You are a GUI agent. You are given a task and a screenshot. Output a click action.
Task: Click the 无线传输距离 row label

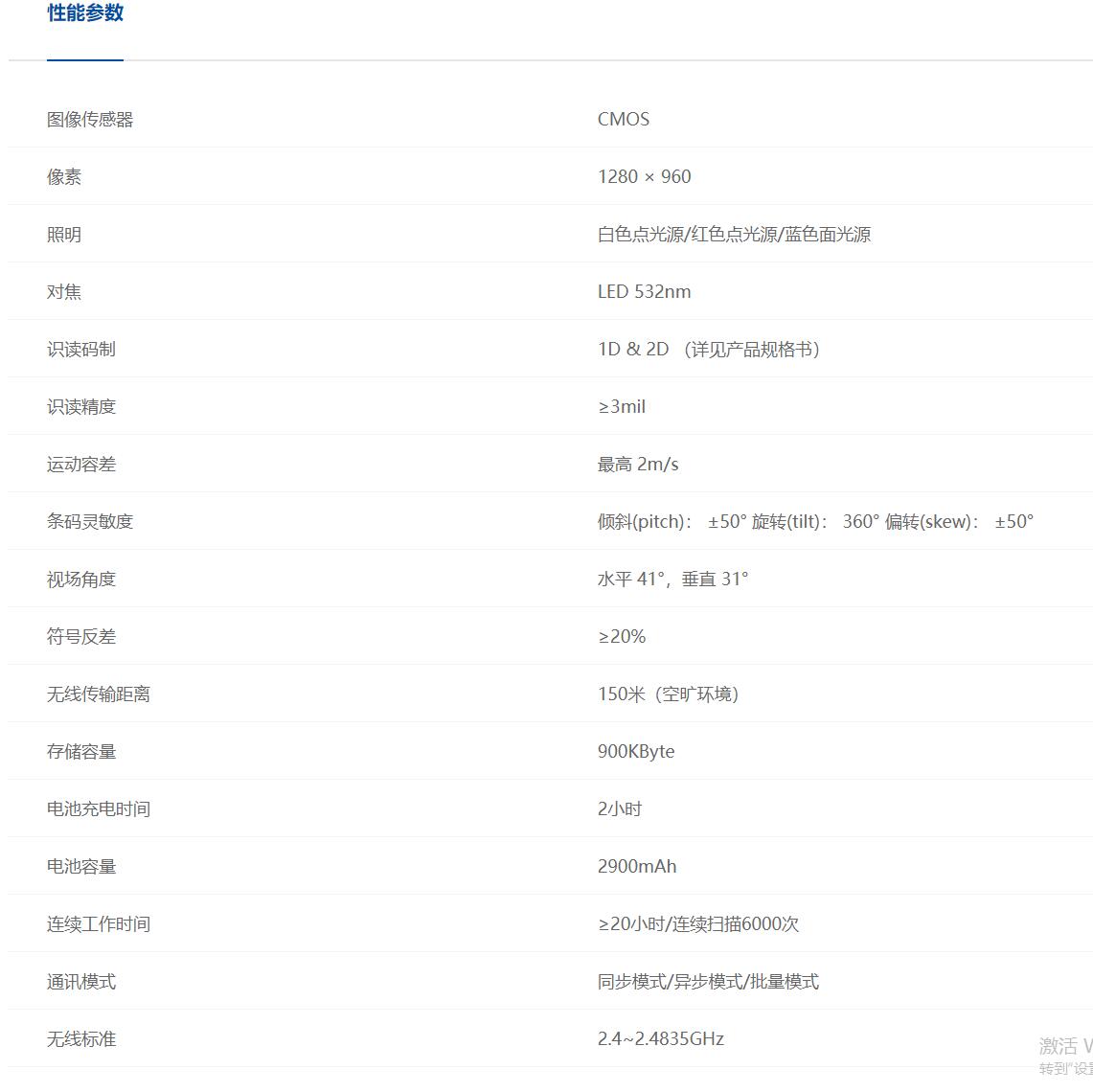[98, 694]
